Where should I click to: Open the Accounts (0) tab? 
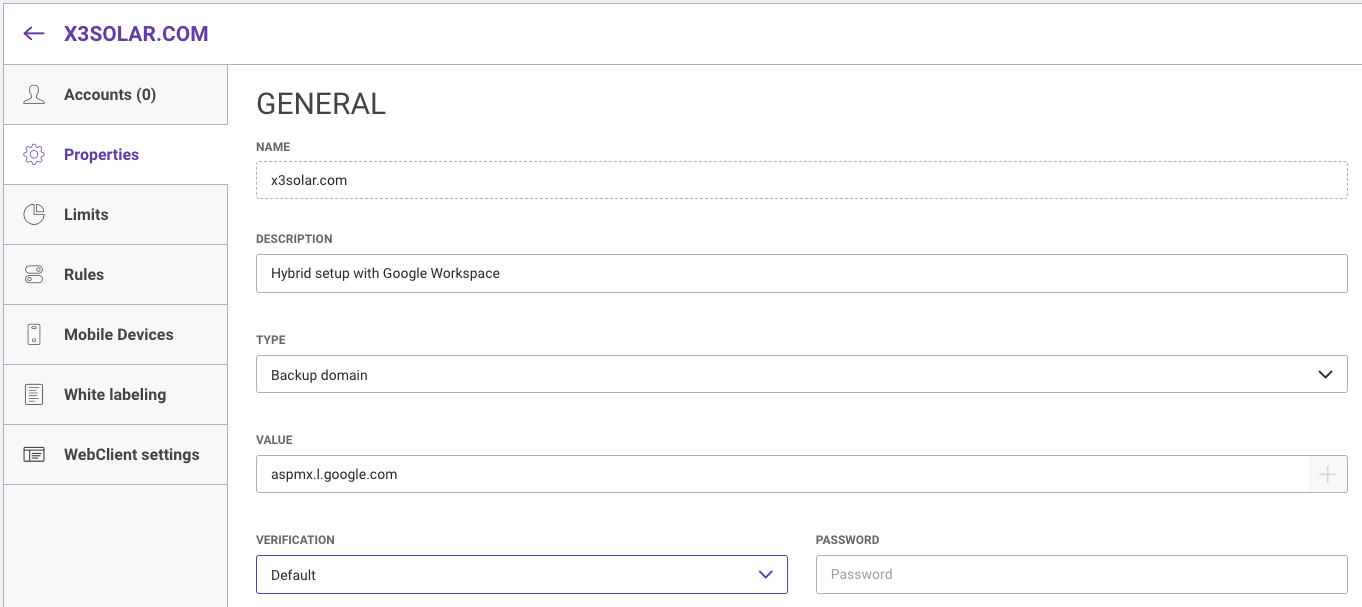pos(110,95)
